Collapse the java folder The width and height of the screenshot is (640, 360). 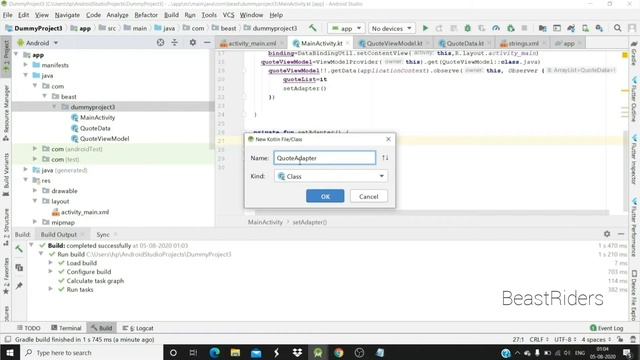[26, 76]
